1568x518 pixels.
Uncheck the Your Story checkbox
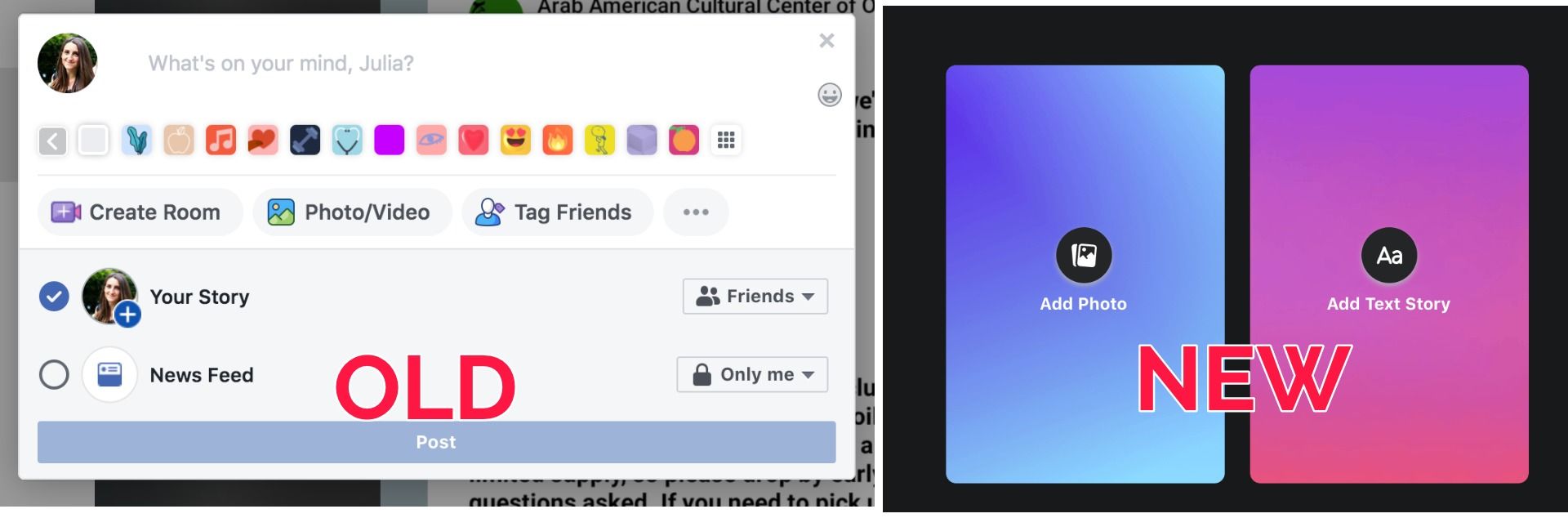(54, 297)
